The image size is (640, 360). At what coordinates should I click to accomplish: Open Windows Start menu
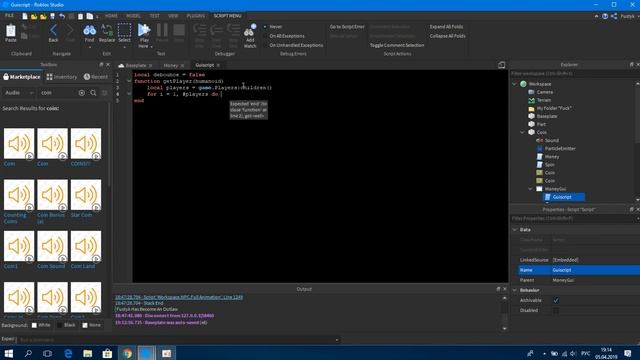pos(9,353)
